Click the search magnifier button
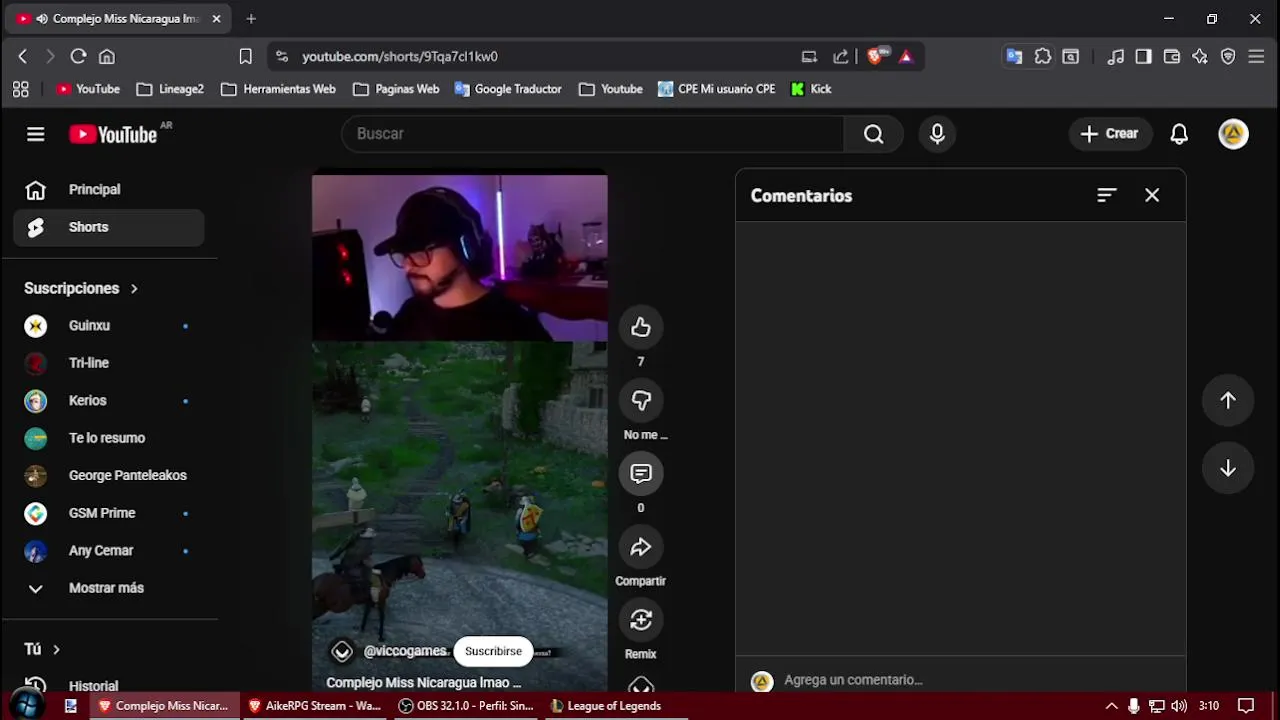Viewport: 1280px width, 720px height. point(874,134)
